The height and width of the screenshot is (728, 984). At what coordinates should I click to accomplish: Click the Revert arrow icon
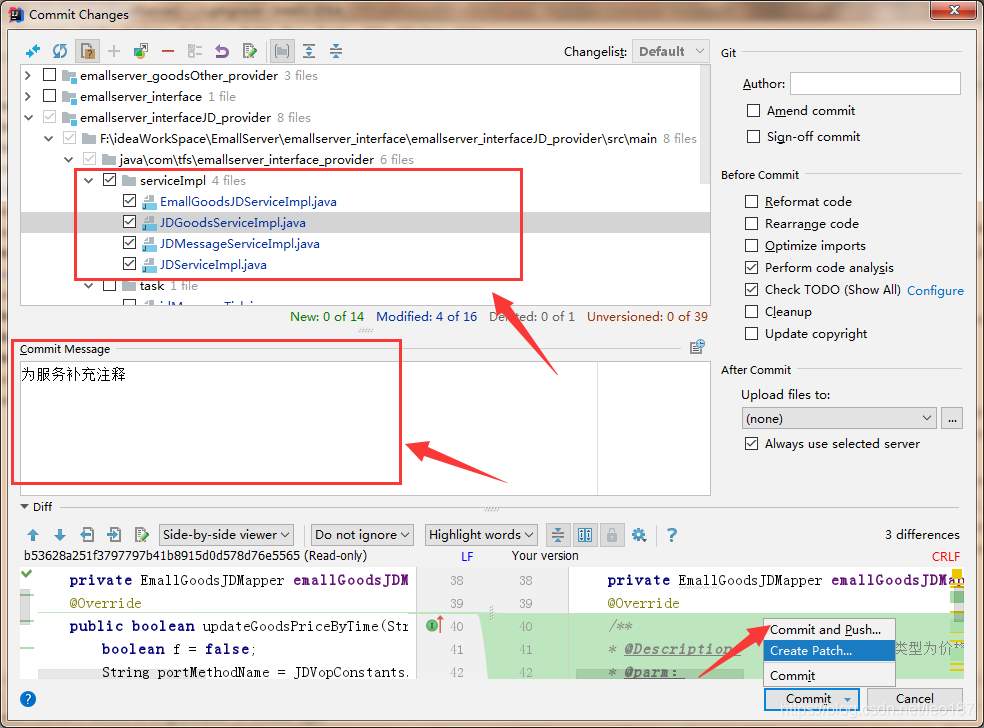coord(222,51)
